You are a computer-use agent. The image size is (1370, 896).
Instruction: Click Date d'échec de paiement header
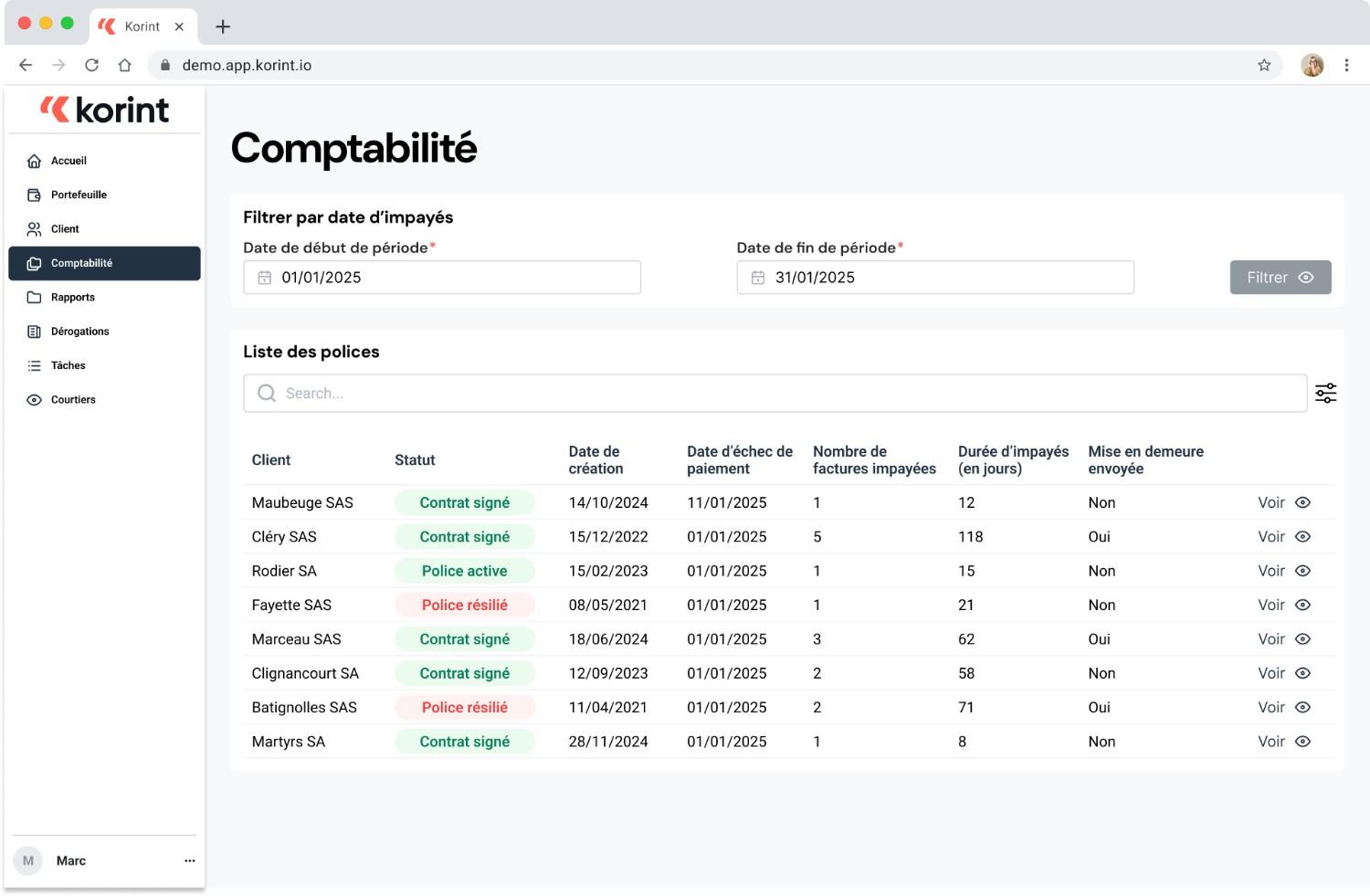(740, 460)
